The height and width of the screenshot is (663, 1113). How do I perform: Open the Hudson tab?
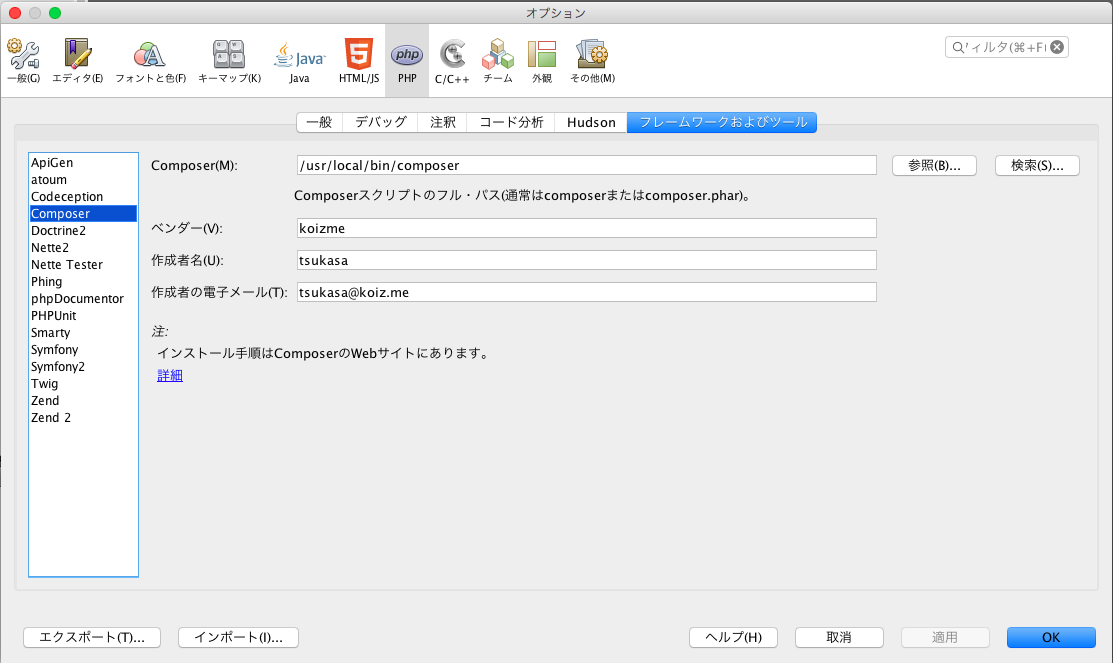pos(590,122)
